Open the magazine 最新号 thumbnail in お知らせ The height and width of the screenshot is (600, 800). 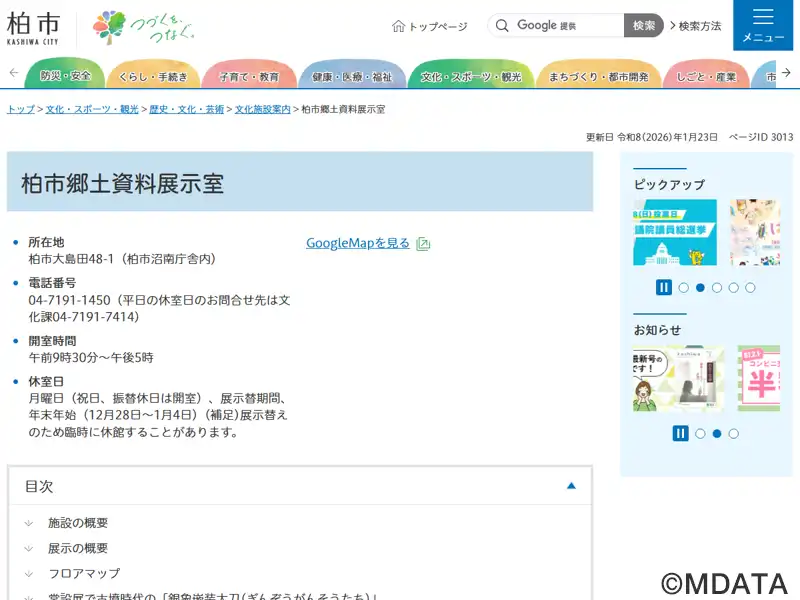click(x=679, y=378)
